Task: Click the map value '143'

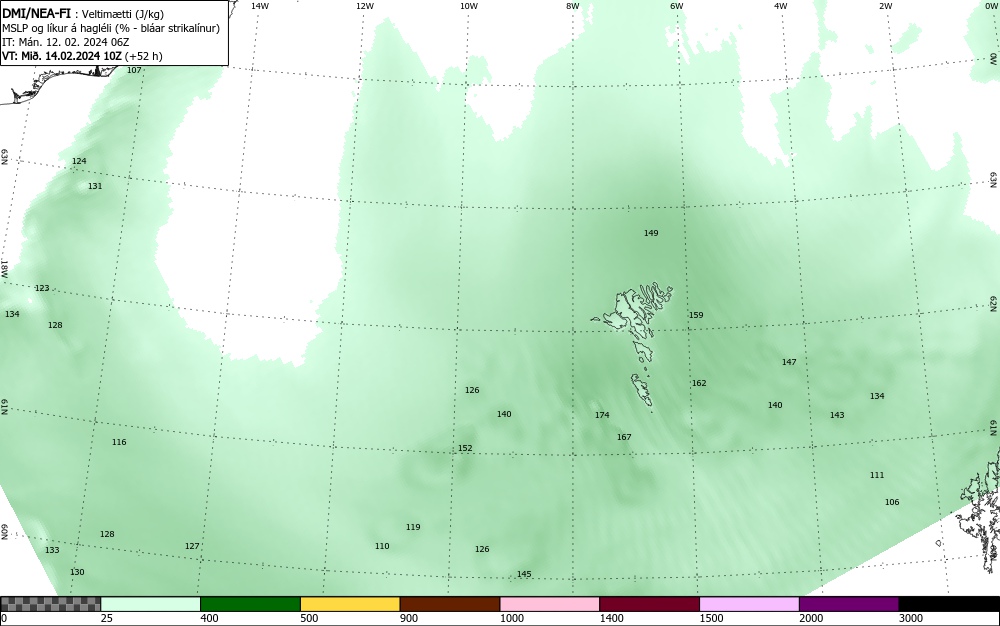Action: point(837,415)
